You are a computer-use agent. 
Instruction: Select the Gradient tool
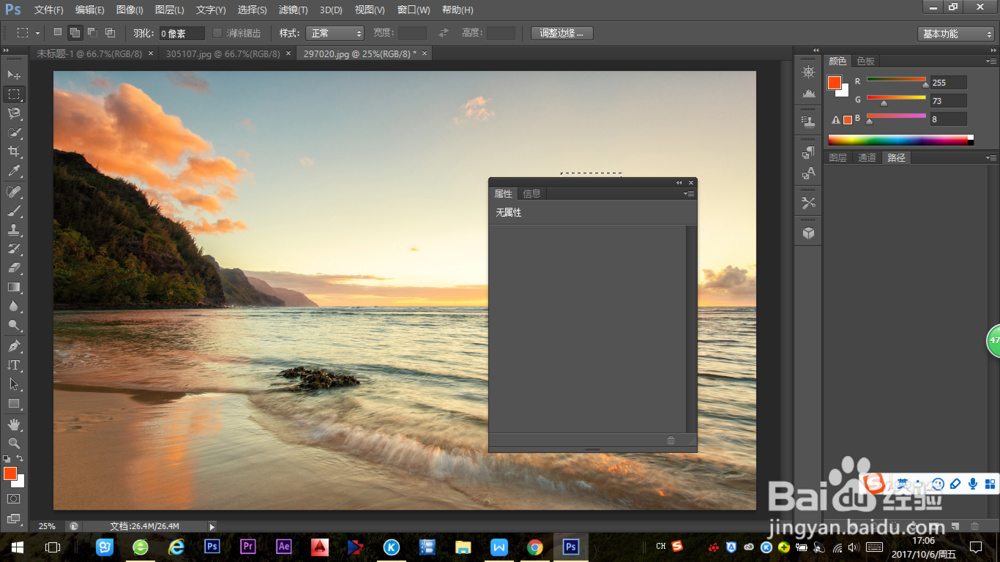[x=13, y=287]
